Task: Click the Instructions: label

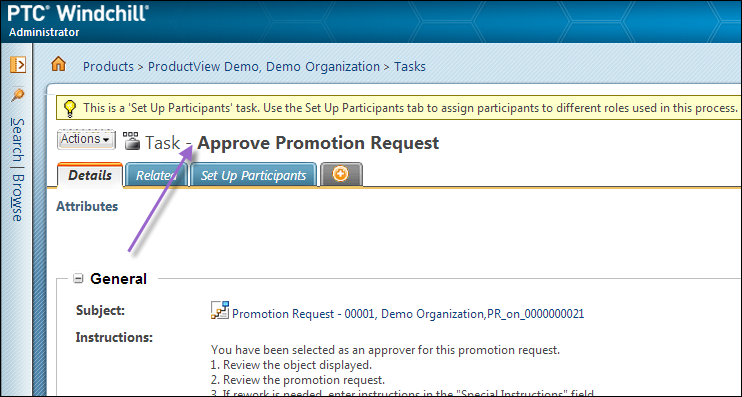Action: [114, 337]
